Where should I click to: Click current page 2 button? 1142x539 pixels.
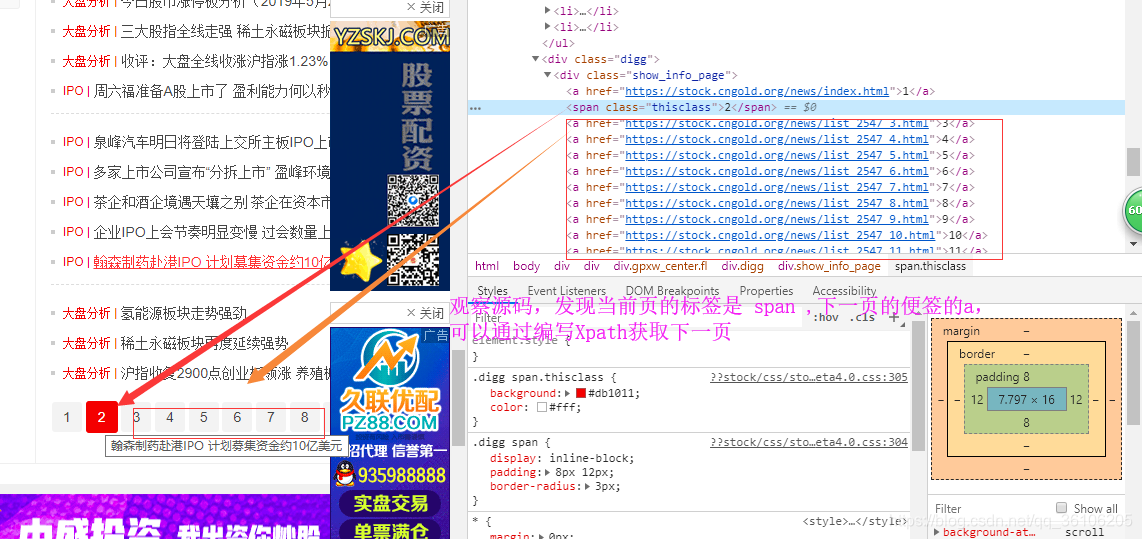(101, 417)
